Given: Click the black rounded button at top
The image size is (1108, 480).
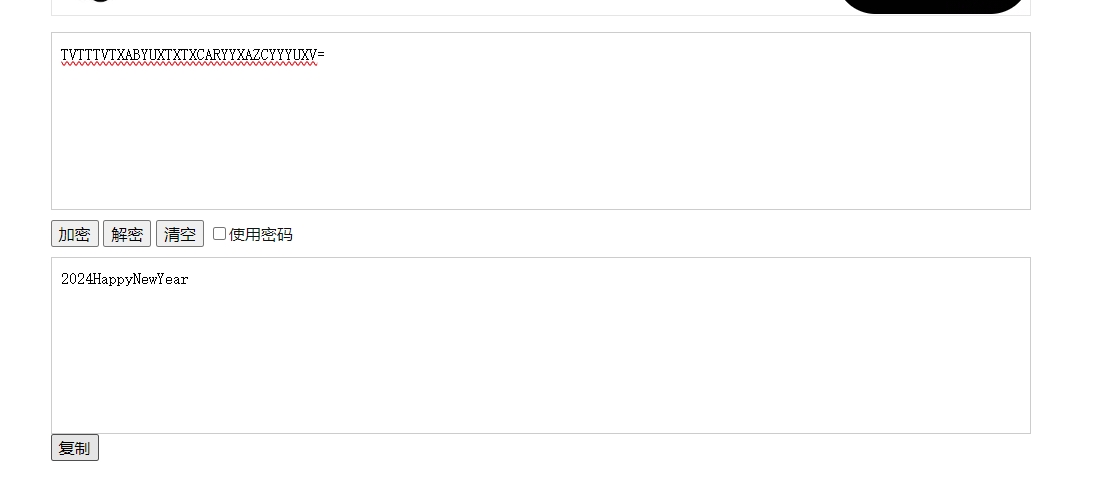Looking at the screenshot, I should [x=932, y=5].
